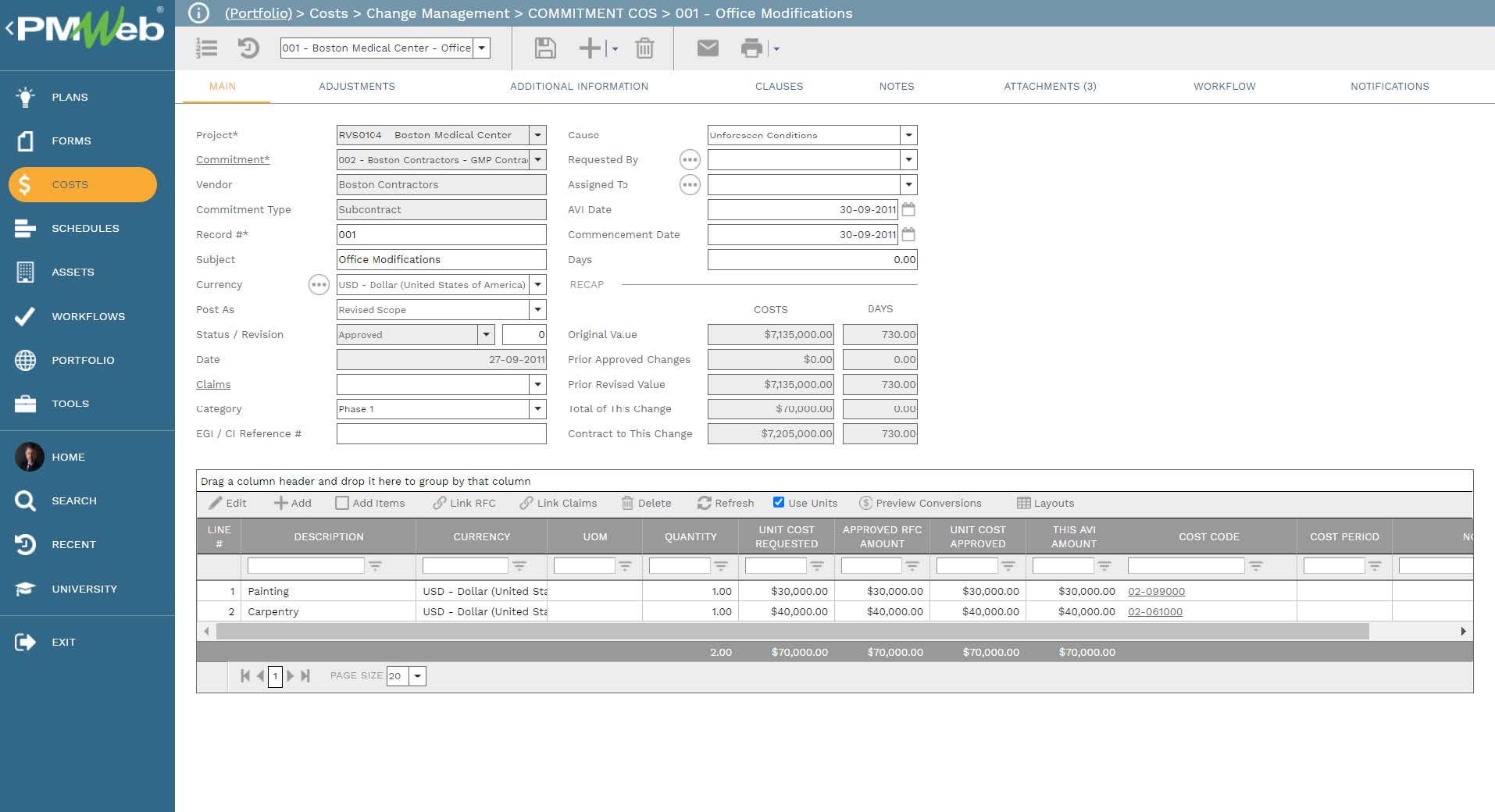Click the trash Delete record icon

[x=644, y=48]
